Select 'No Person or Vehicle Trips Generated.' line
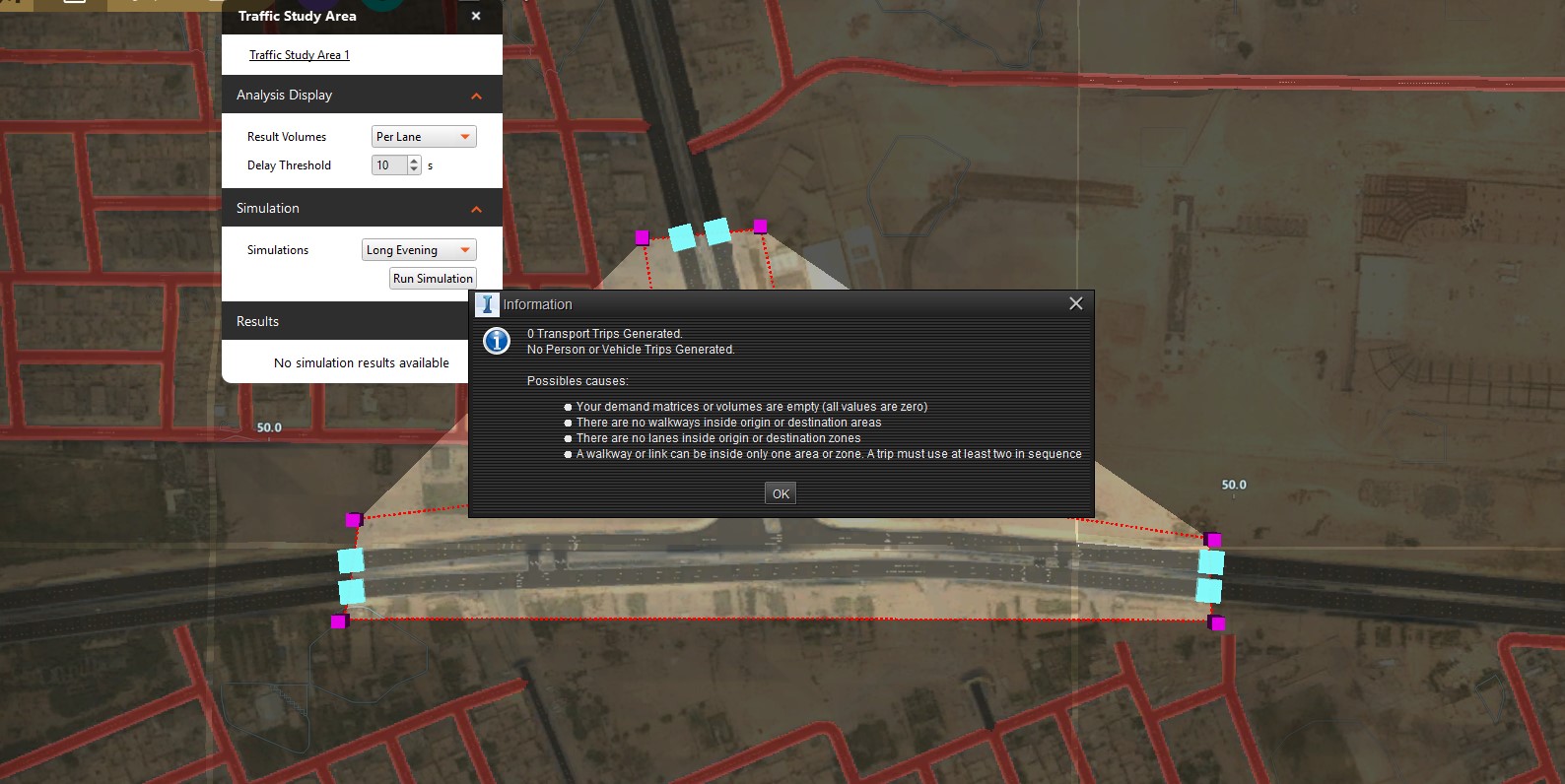 coord(631,350)
